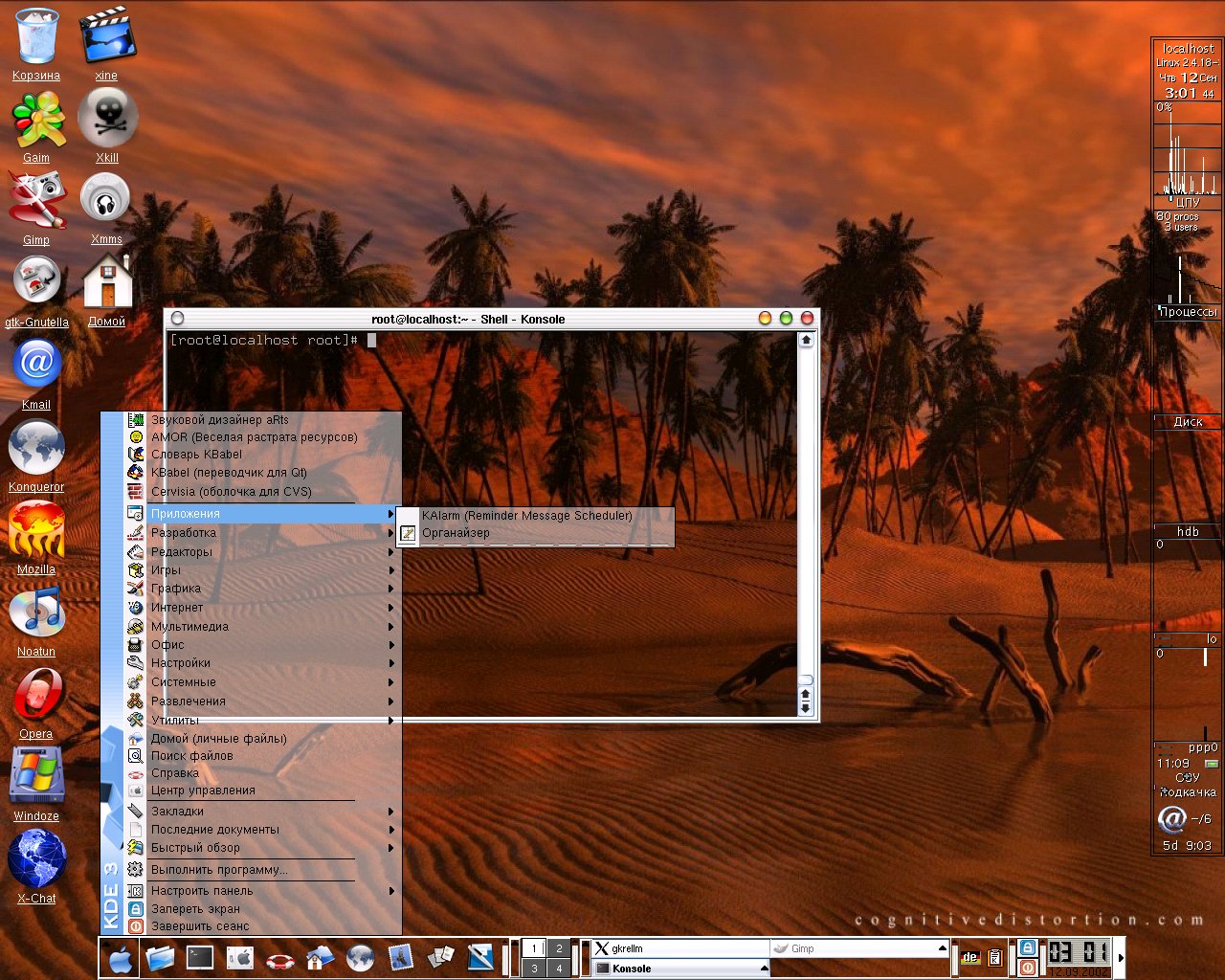The height and width of the screenshot is (980, 1225).
Task: Expand the Редакторы submenu
Action: click(x=262, y=552)
